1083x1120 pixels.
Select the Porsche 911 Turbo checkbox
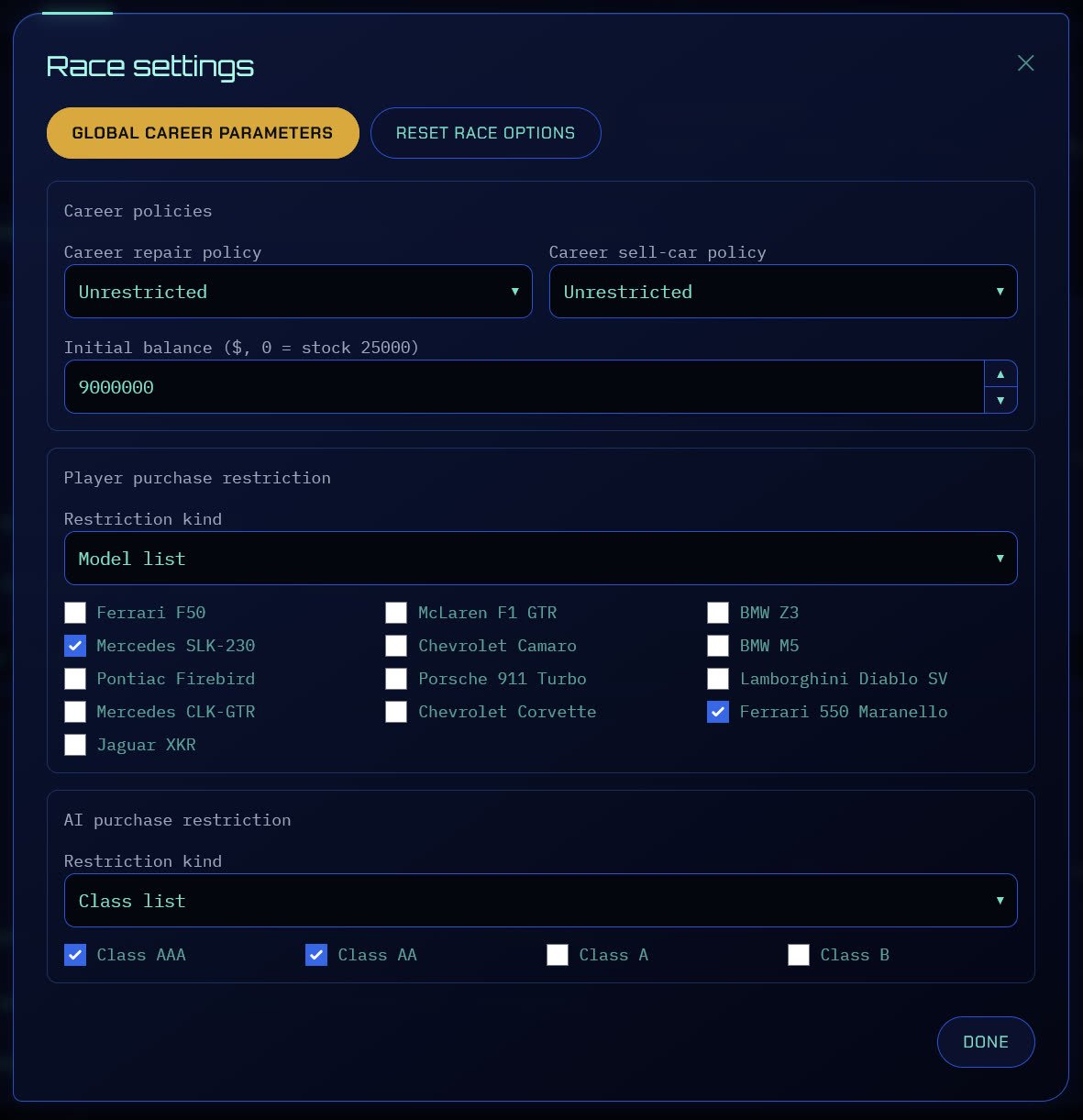[x=396, y=679]
